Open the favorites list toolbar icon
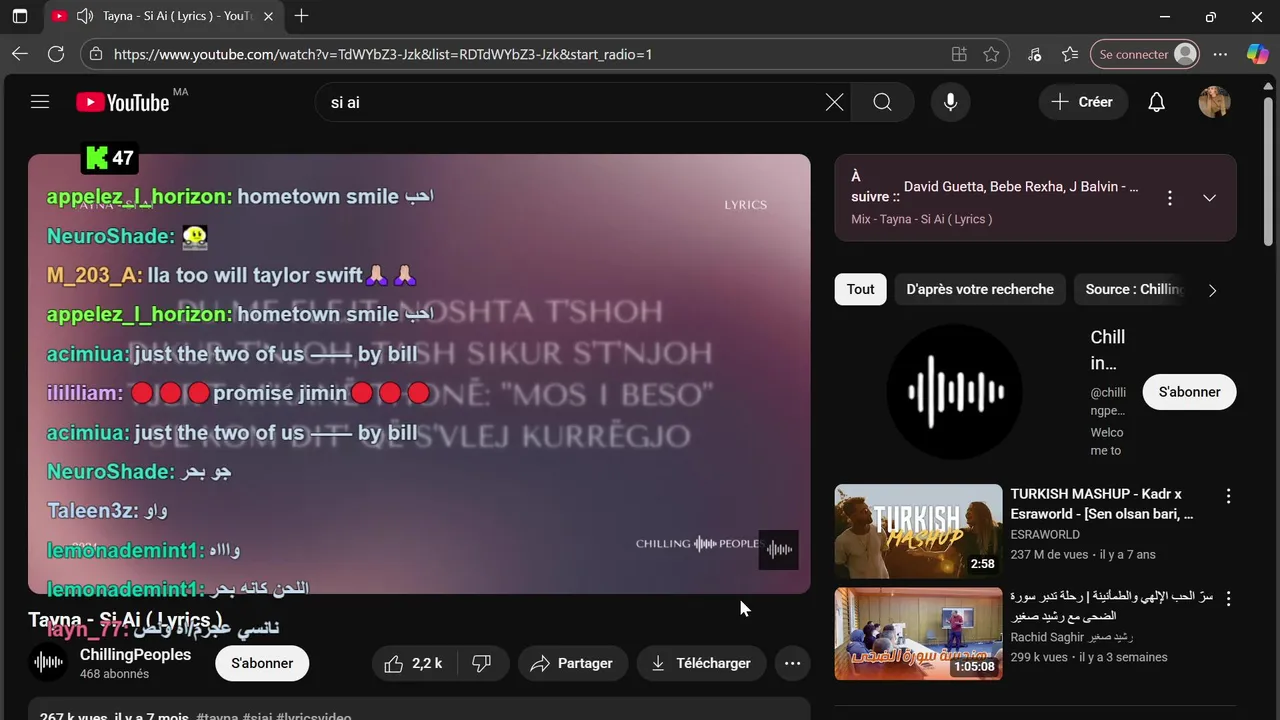The width and height of the screenshot is (1280, 720). 1070,54
